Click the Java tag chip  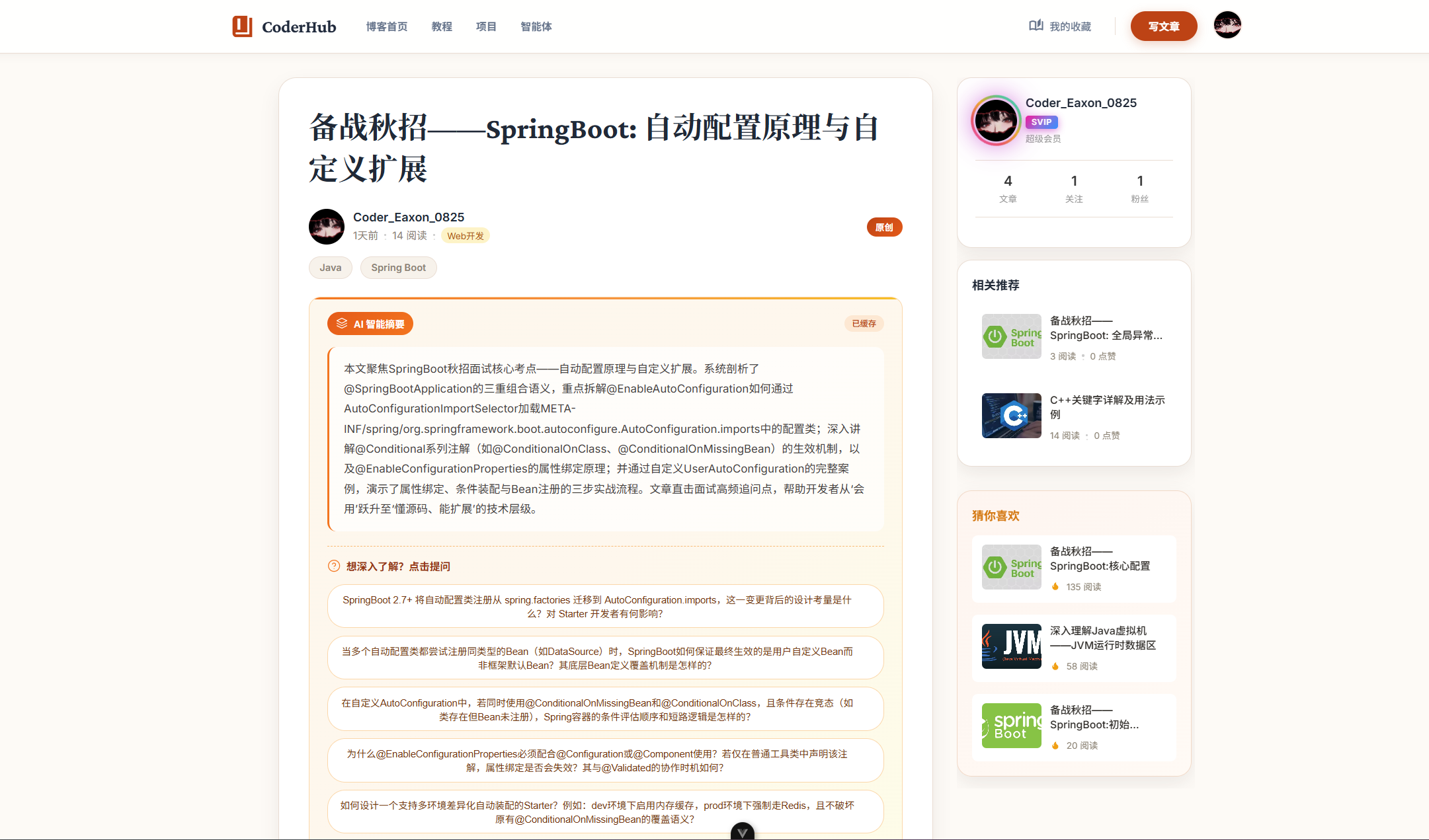tap(330, 268)
